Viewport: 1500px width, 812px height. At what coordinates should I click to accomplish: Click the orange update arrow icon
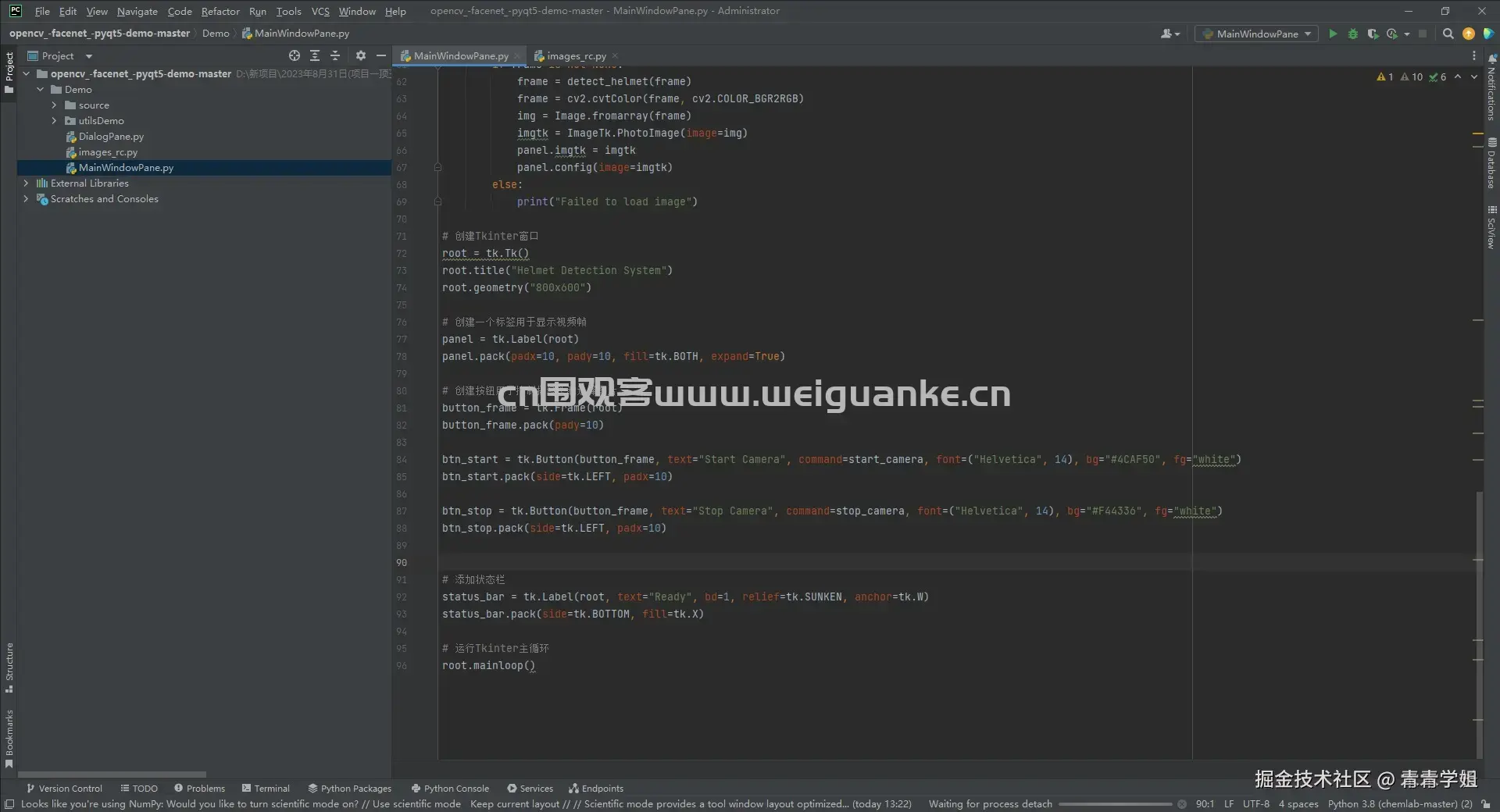tap(1469, 34)
